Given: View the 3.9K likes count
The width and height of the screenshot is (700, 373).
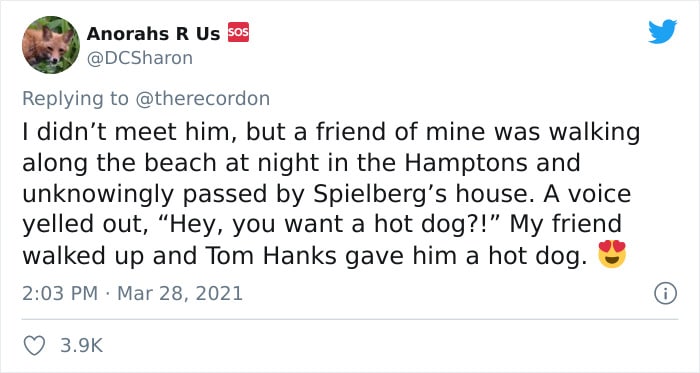Looking at the screenshot, I should [x=82, y=346].
